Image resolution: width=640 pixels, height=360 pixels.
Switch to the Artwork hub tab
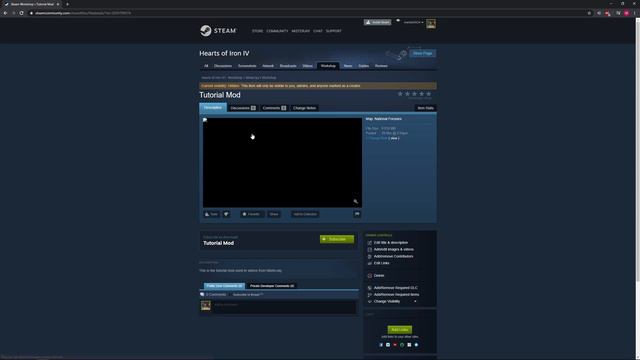268,66
